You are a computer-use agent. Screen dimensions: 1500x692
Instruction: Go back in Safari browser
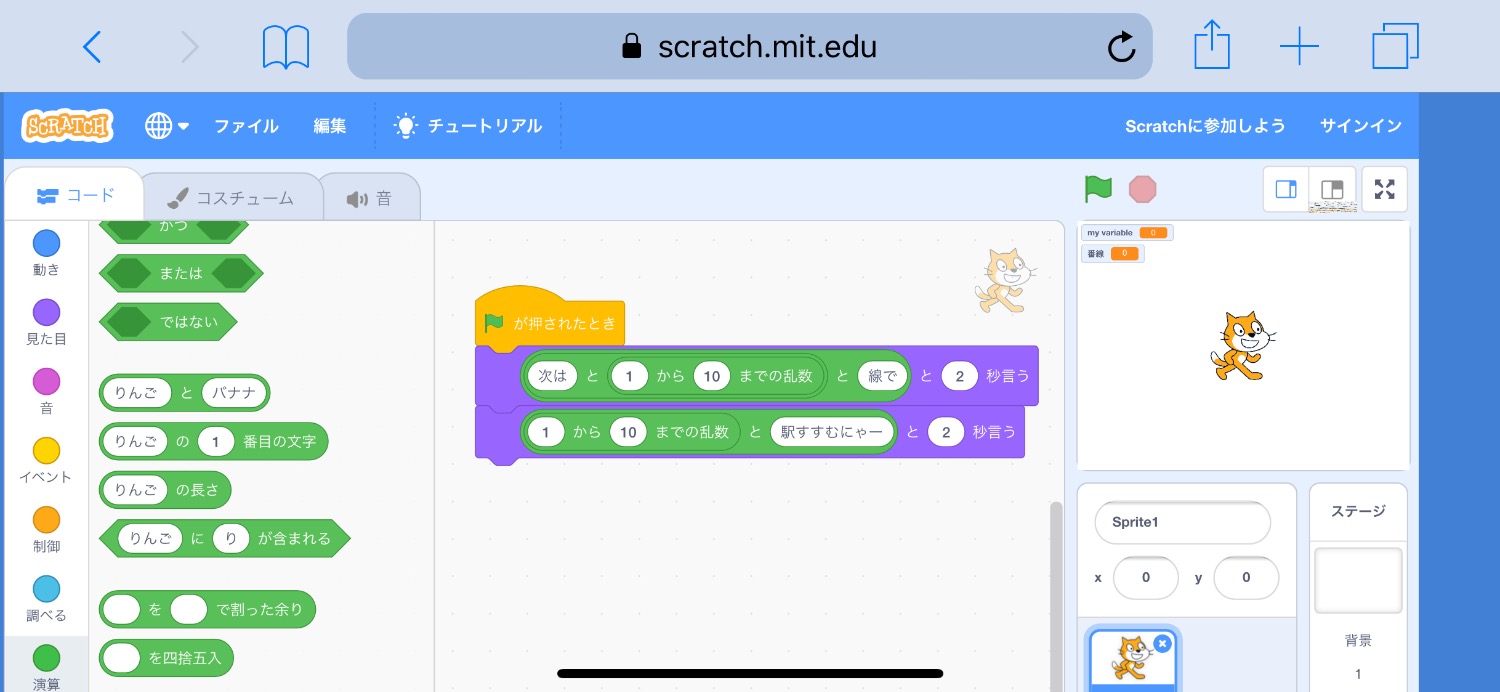click(x=92, y=47)
